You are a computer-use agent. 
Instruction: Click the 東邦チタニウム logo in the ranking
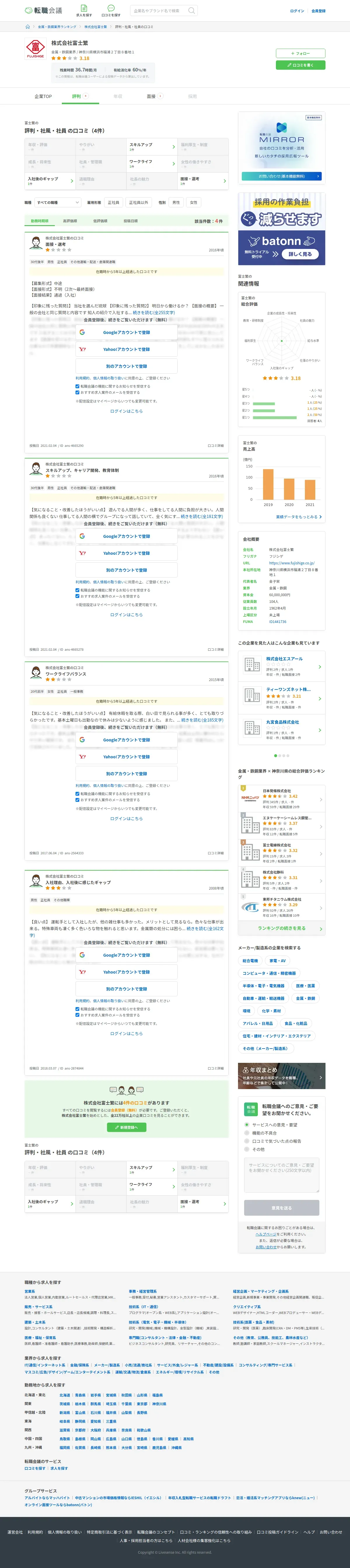pos(250,907)
